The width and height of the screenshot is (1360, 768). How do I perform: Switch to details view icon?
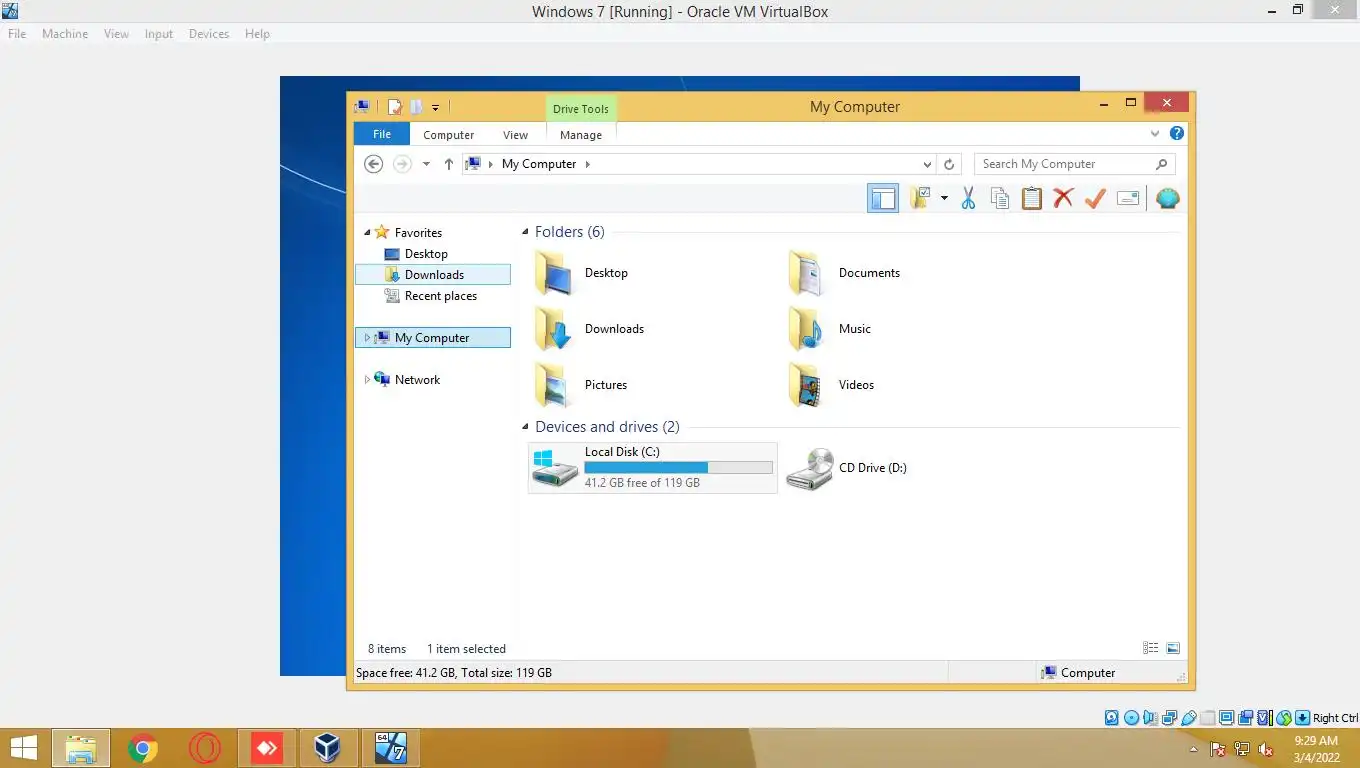(x=1151, y=648)
